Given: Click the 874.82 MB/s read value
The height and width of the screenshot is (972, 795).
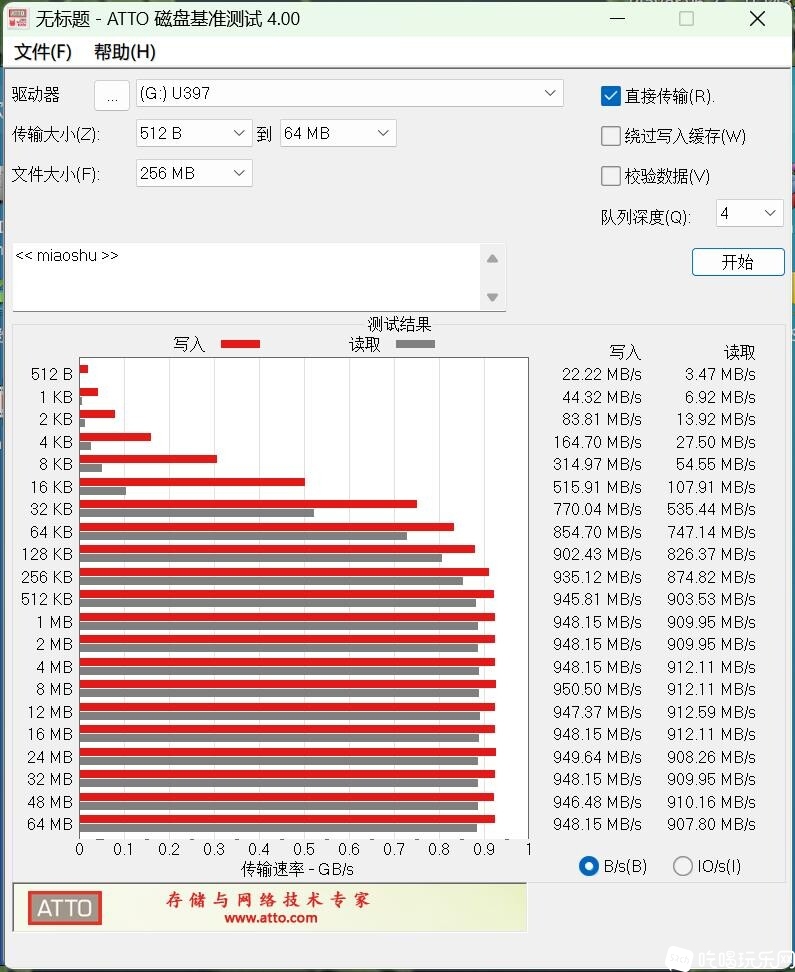Looking at the screenshot, I should (711, 577).
